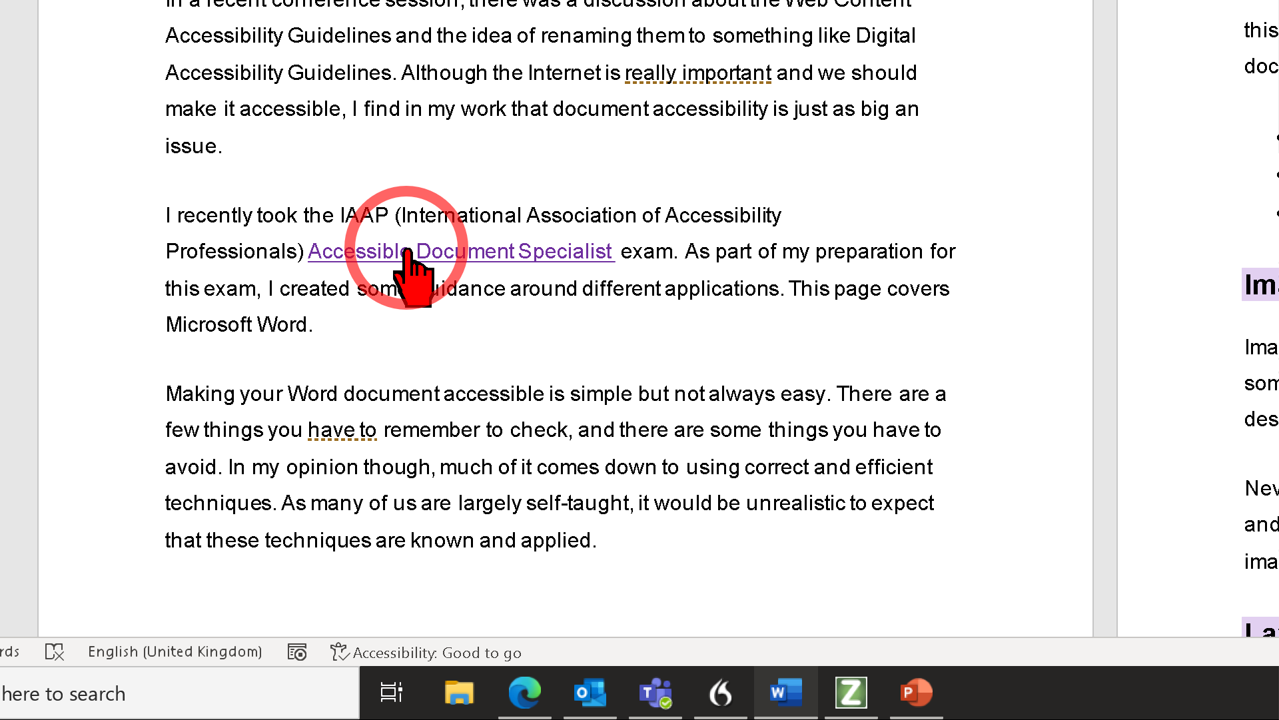
Task: Open the Accessibility: Good to go checker
Action: tap(427, 653)
